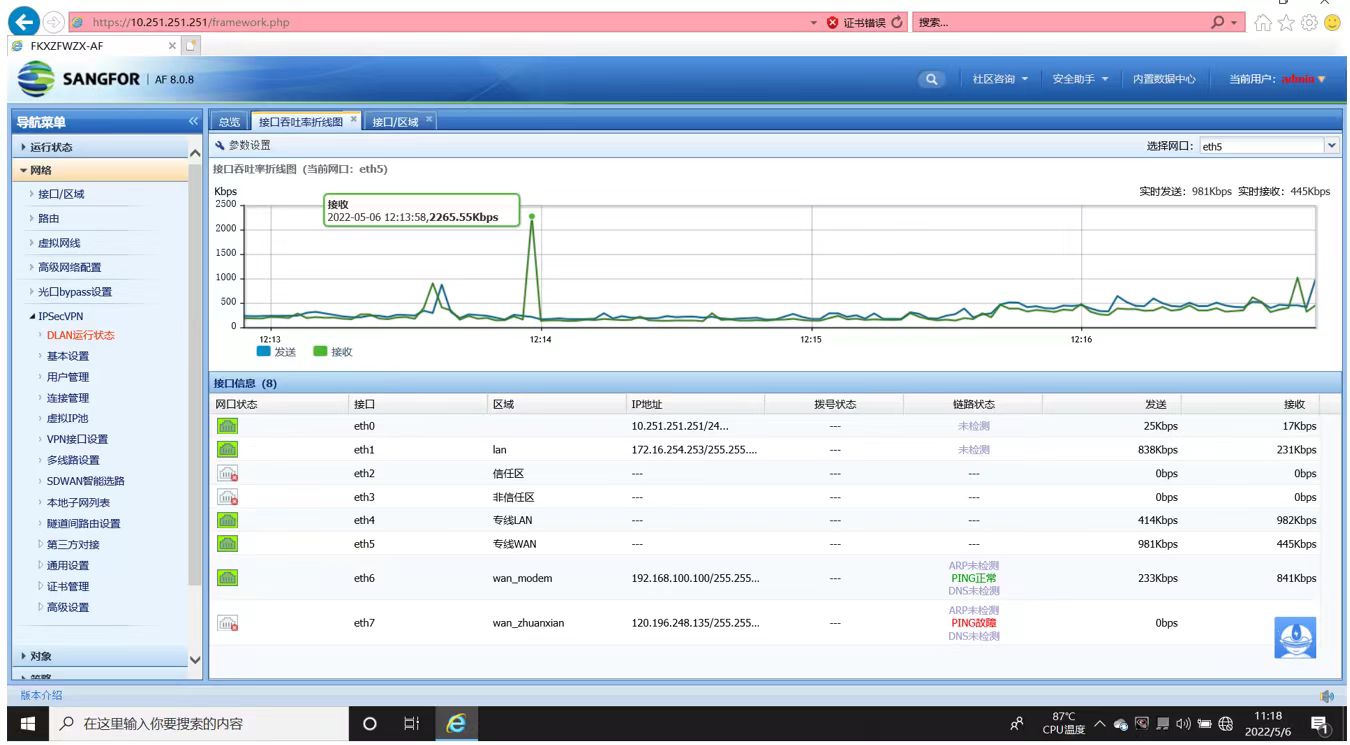The width and height of the screenshot is (1350, 745).
Task: Click the 版本介绍 link at bottom
Action: (41, 695)
